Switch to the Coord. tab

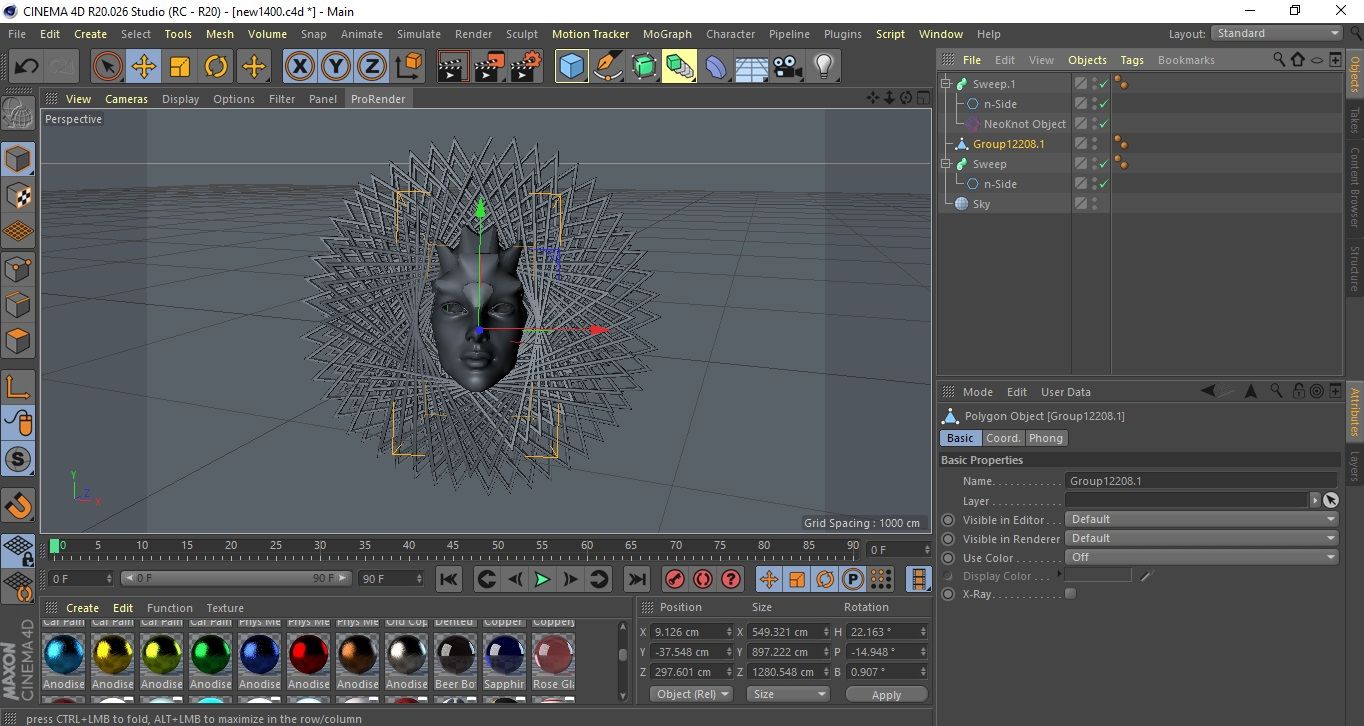tap(1003, 438)
